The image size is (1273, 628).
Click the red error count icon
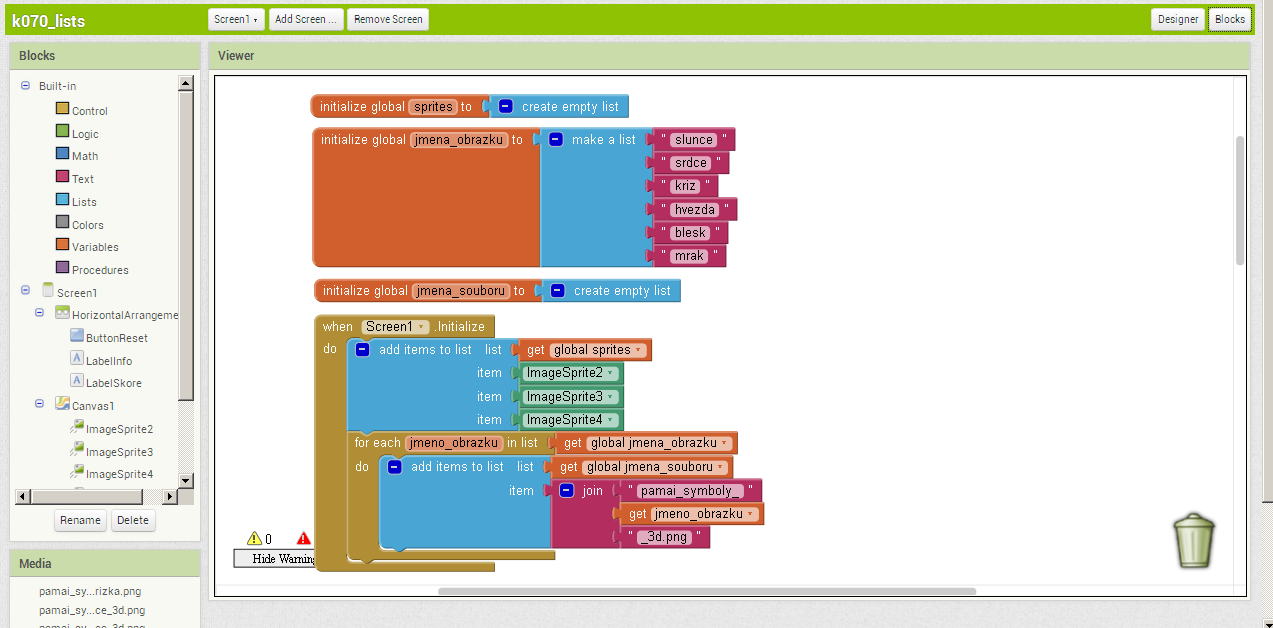coord(304,538)
